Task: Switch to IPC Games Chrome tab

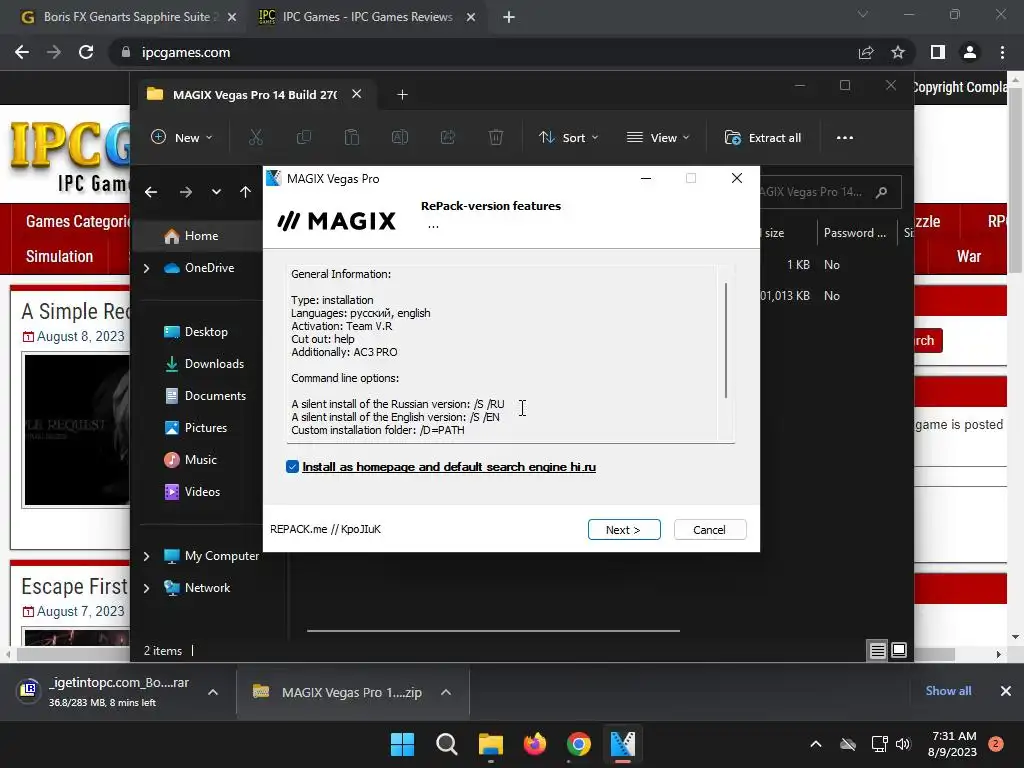Action: coord(368,17)
